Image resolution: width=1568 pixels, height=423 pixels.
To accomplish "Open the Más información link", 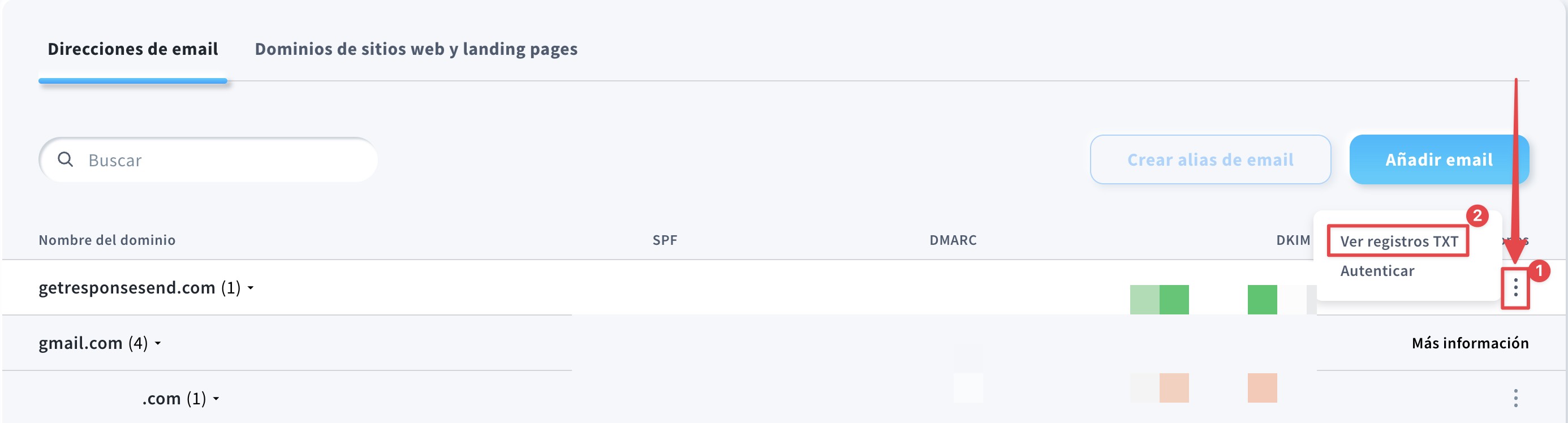I will click(1470, 343).
